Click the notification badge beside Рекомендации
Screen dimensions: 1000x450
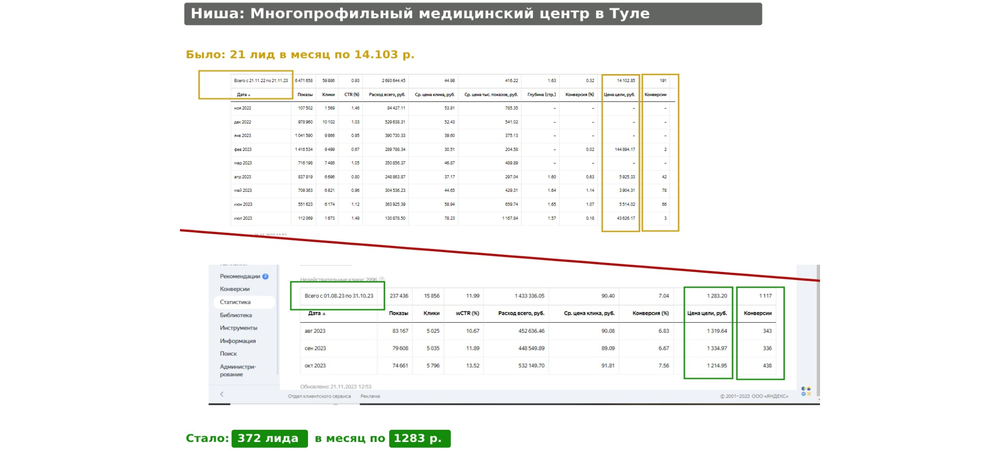[266, 276]
